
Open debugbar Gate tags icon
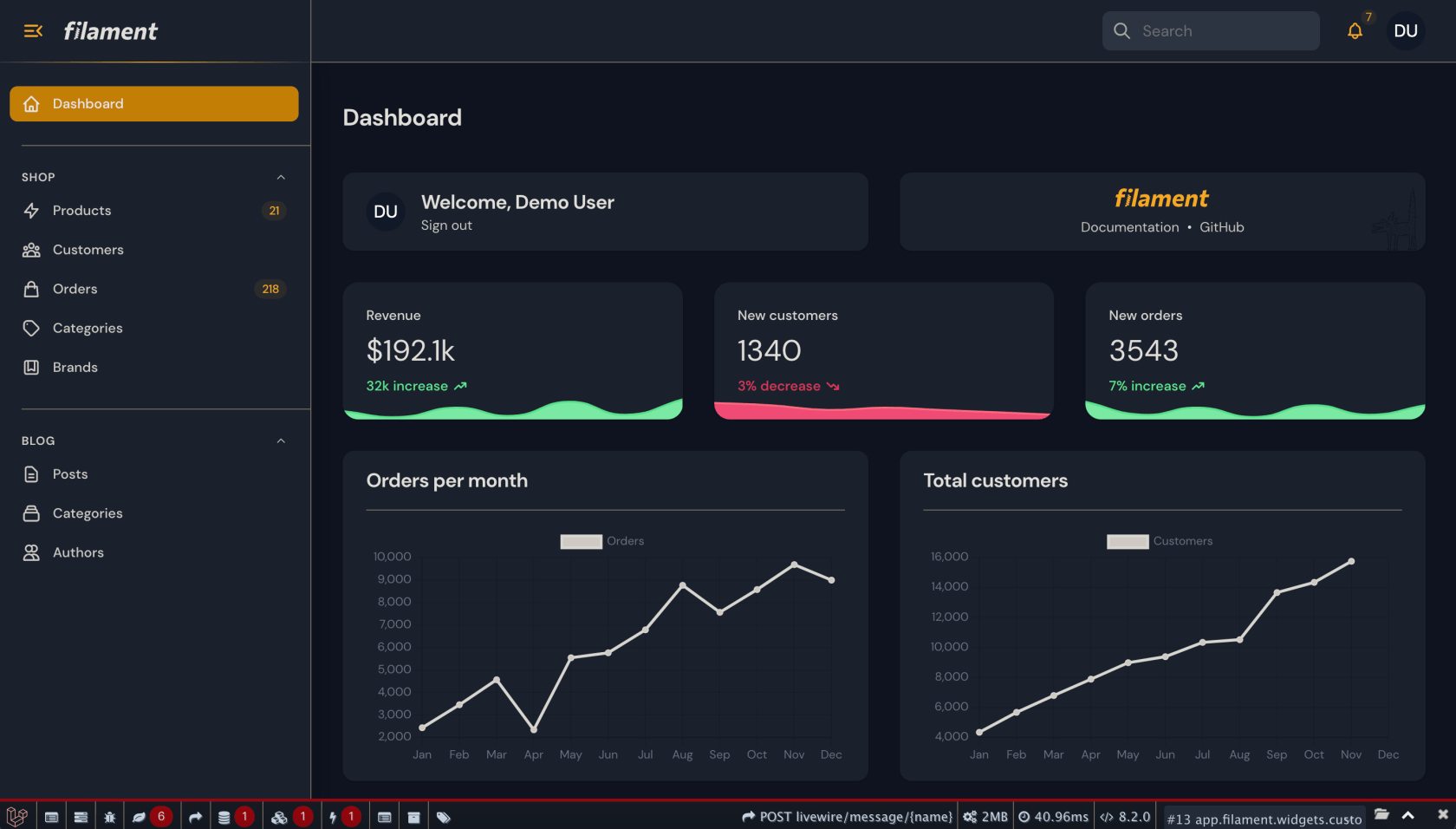pos(444,817)
